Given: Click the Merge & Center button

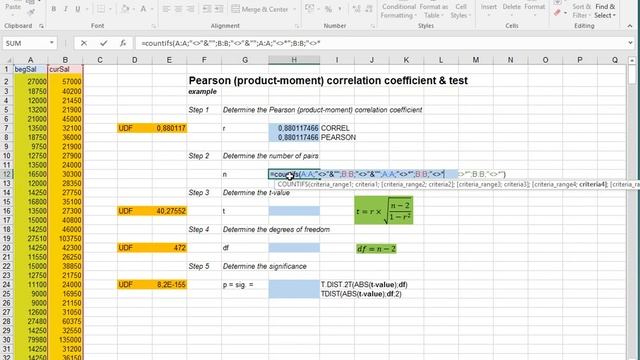Looking at the screenshot, I should [x=260, y=9].
